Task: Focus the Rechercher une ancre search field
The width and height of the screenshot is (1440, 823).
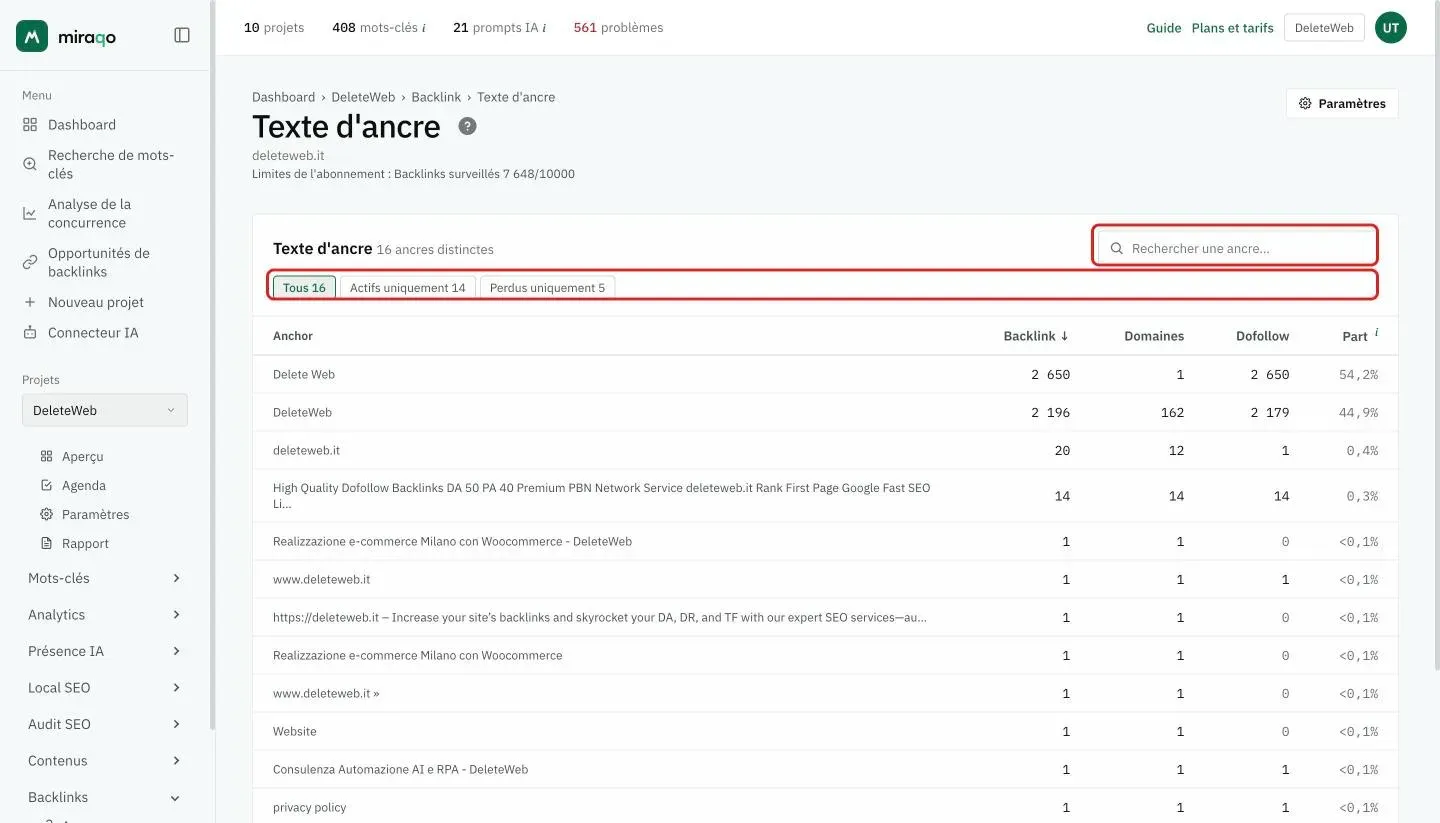Action: [x=1236, y=248]
